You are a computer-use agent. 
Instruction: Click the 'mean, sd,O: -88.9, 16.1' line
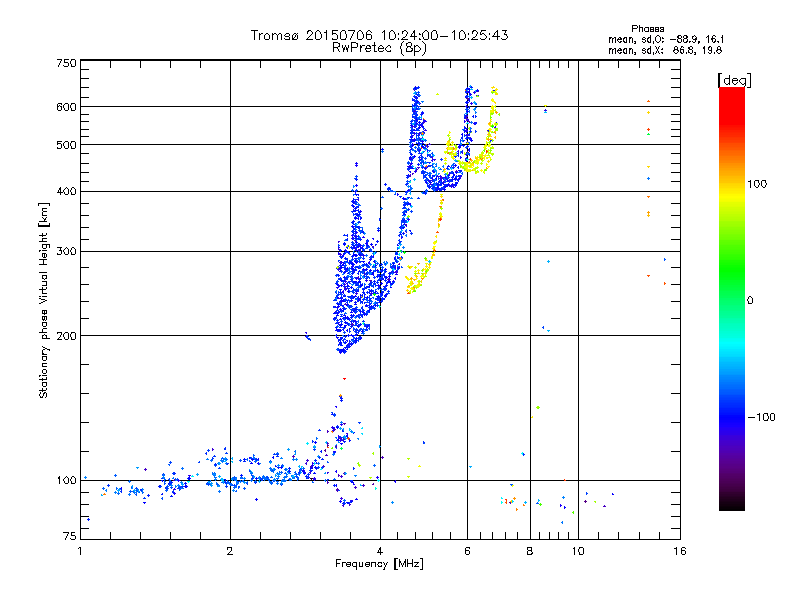[666, 39]
